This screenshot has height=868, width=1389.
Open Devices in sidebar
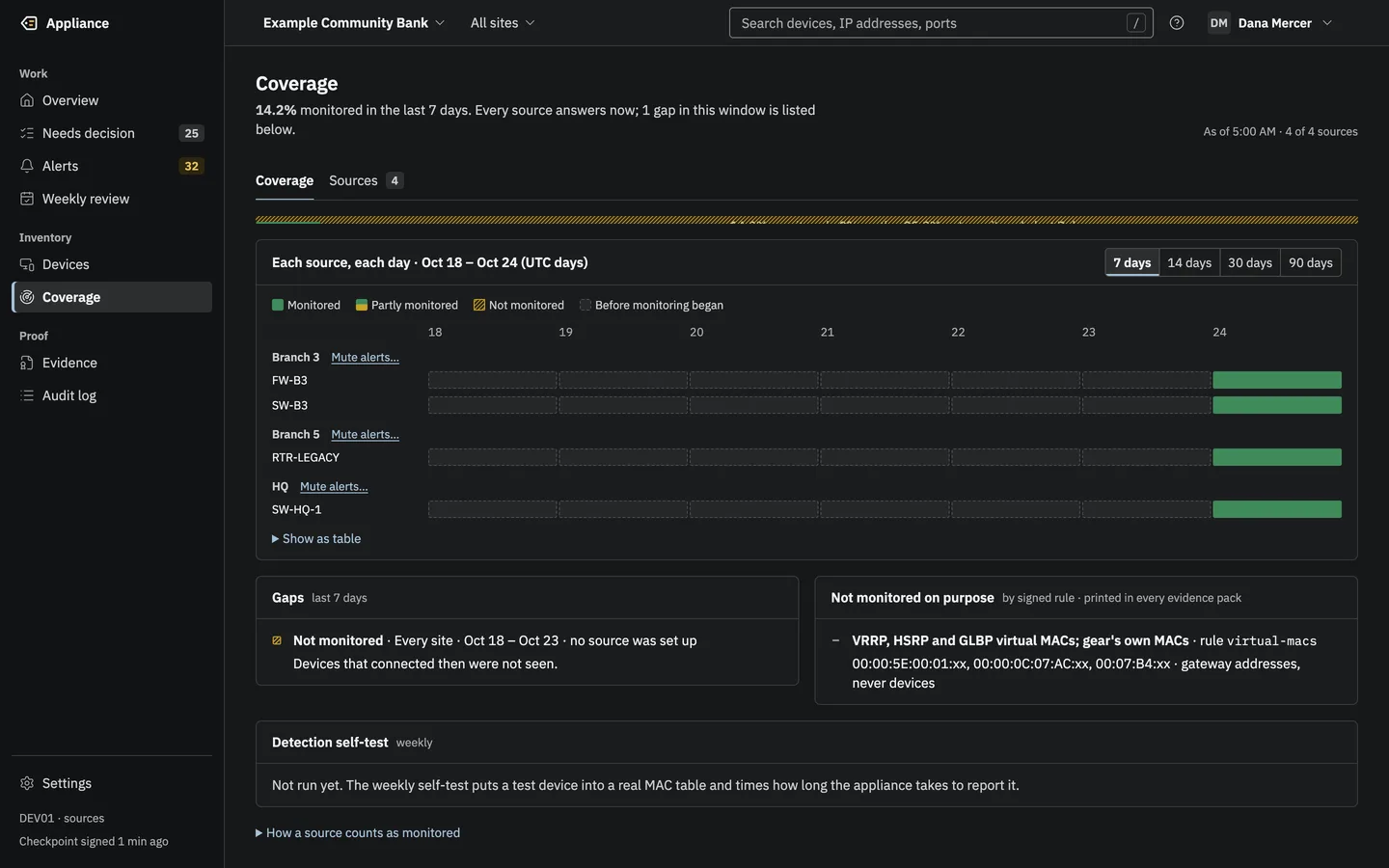tap(112, 264)
